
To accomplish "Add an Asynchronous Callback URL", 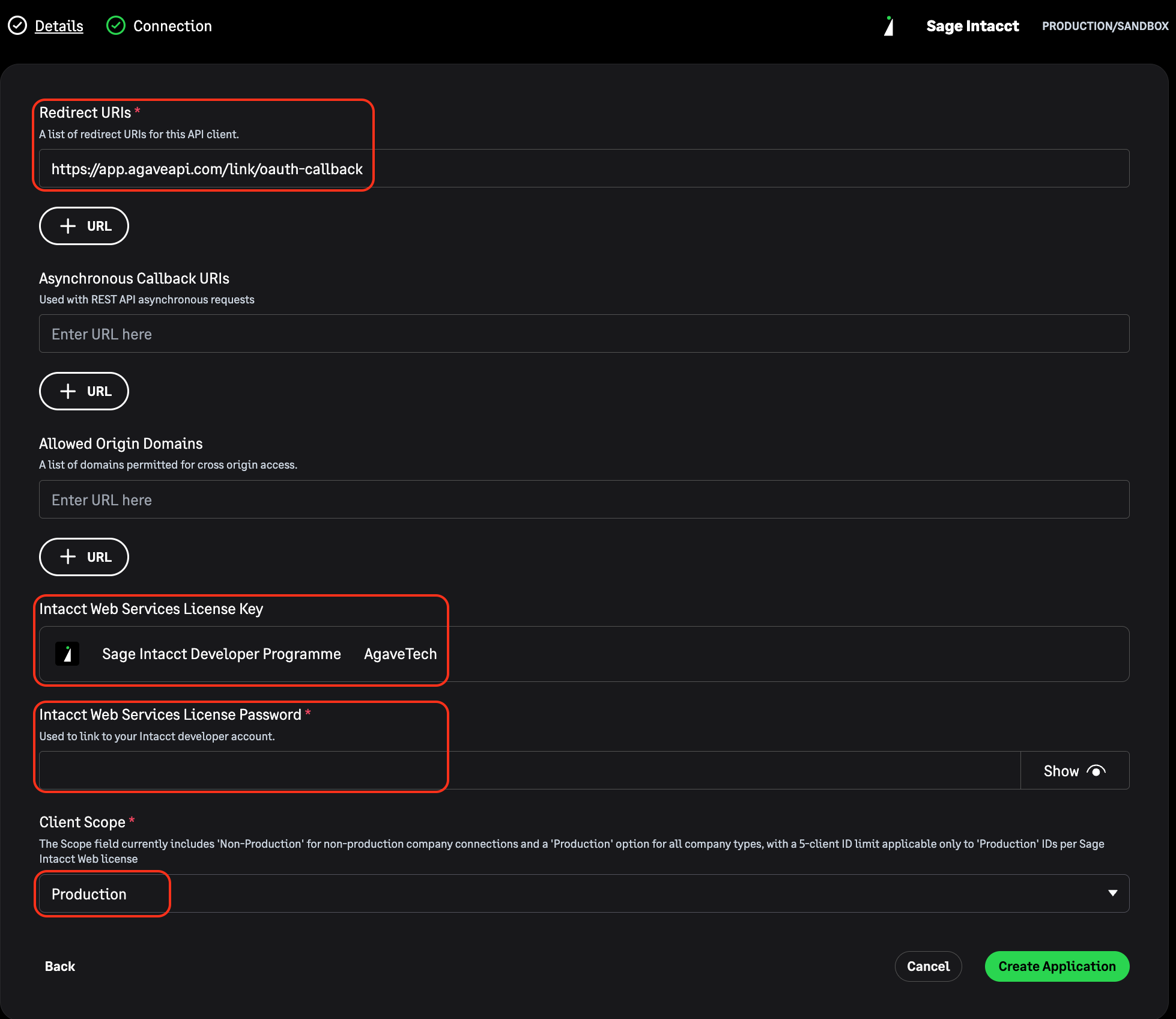I will coord(84,391).
